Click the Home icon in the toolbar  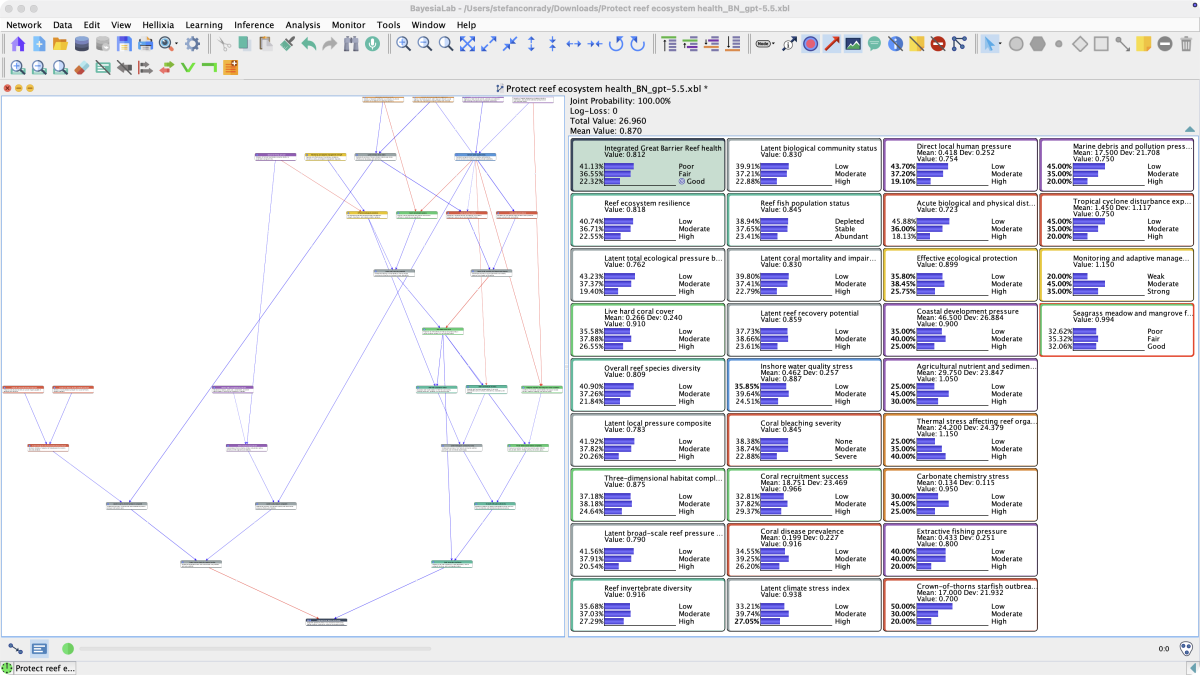tap(17, 44)
